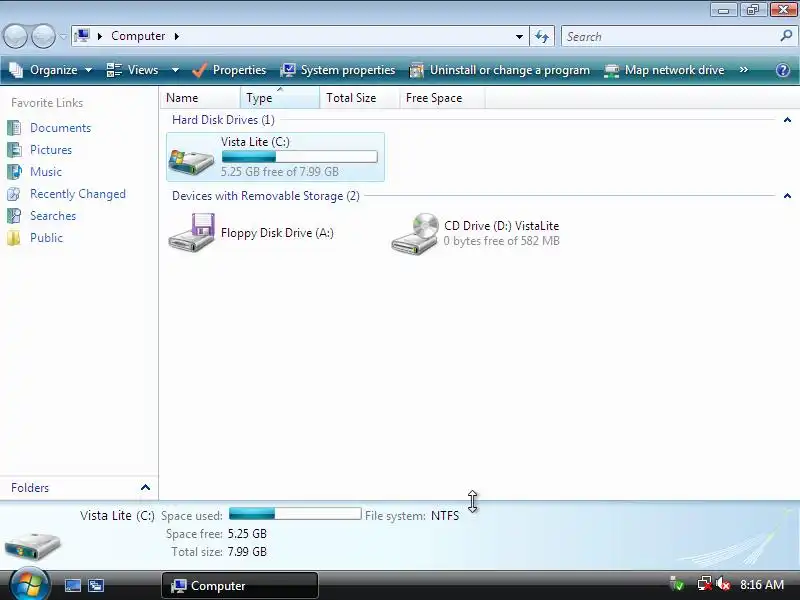
Task: Open Documents in Favorite Links
Action: point(60,128)
